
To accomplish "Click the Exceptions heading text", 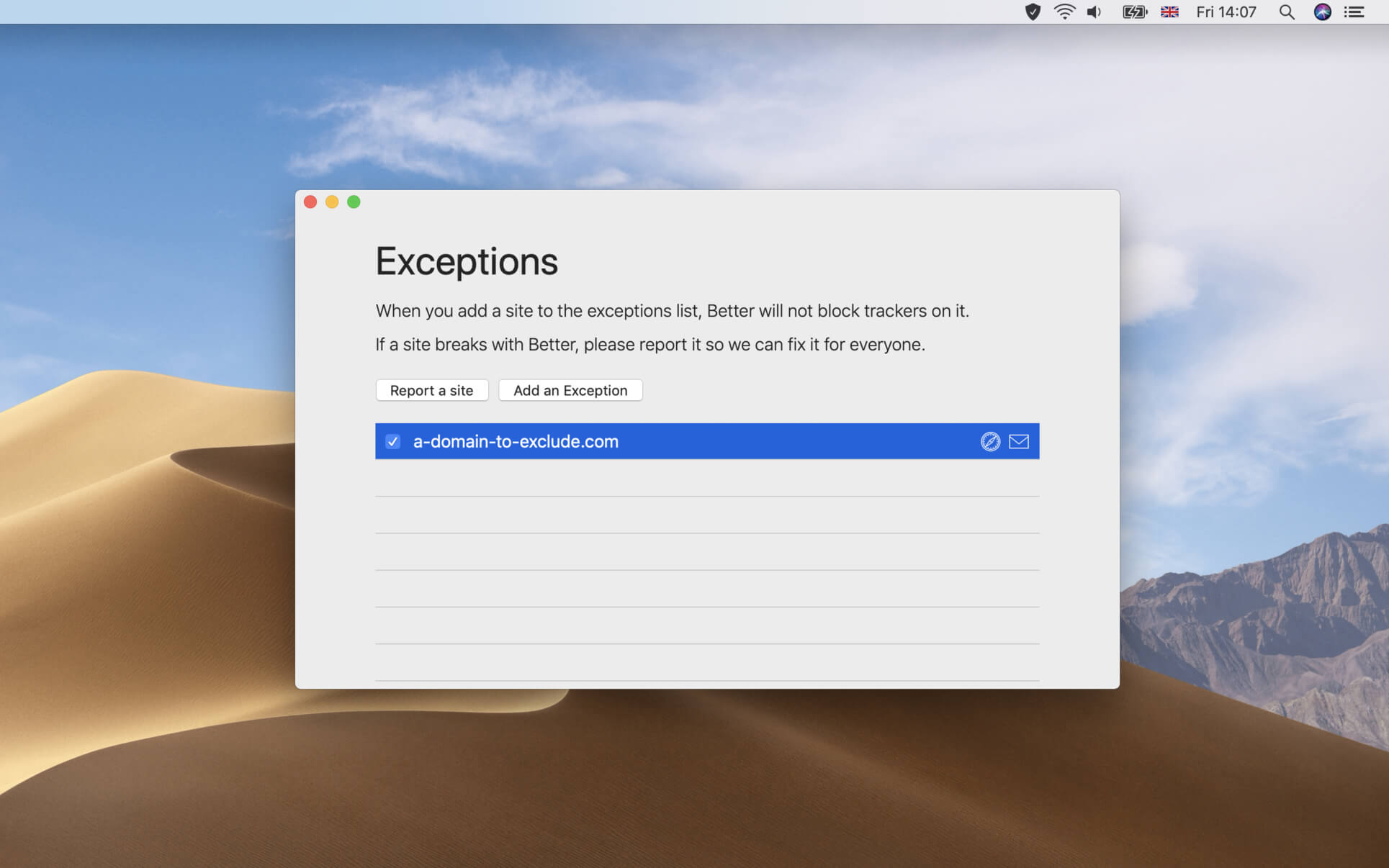I will pyautogui.click(x=467, y=261).
